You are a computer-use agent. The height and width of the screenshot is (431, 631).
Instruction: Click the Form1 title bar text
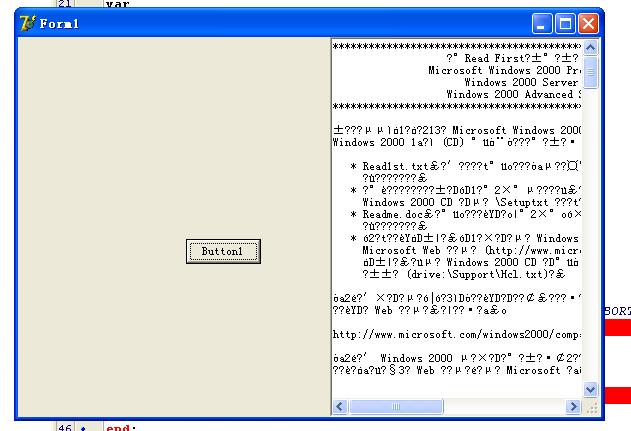click(60, 23)
